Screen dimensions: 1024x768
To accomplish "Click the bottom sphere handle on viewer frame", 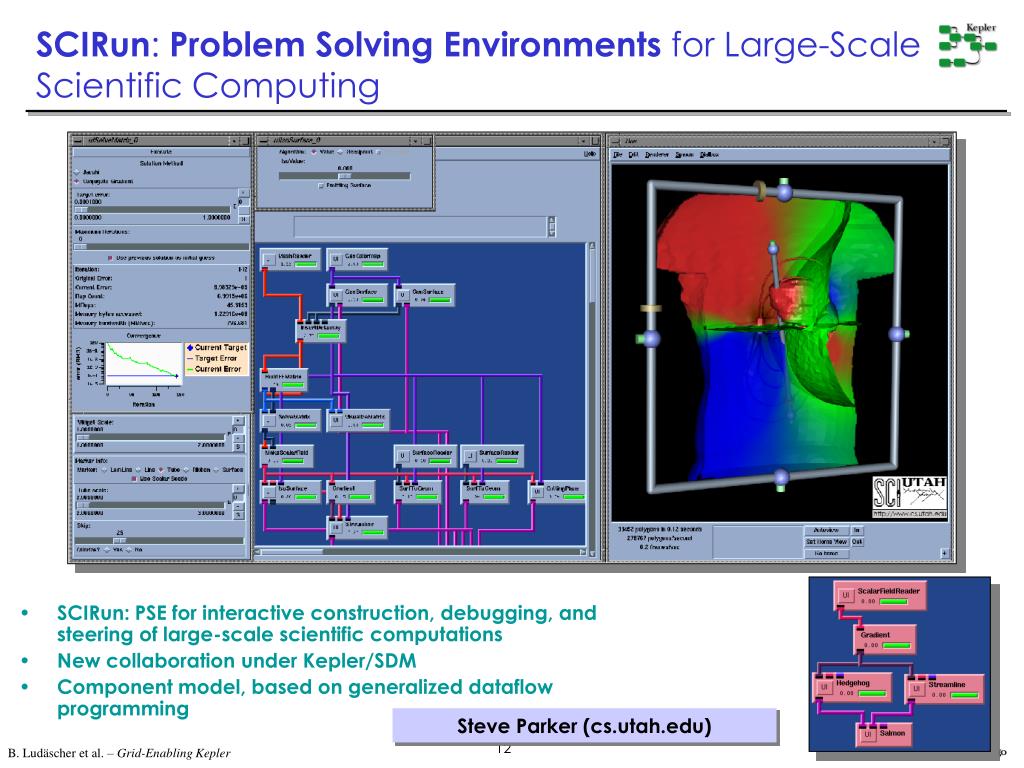I will (x=782, y=477).
